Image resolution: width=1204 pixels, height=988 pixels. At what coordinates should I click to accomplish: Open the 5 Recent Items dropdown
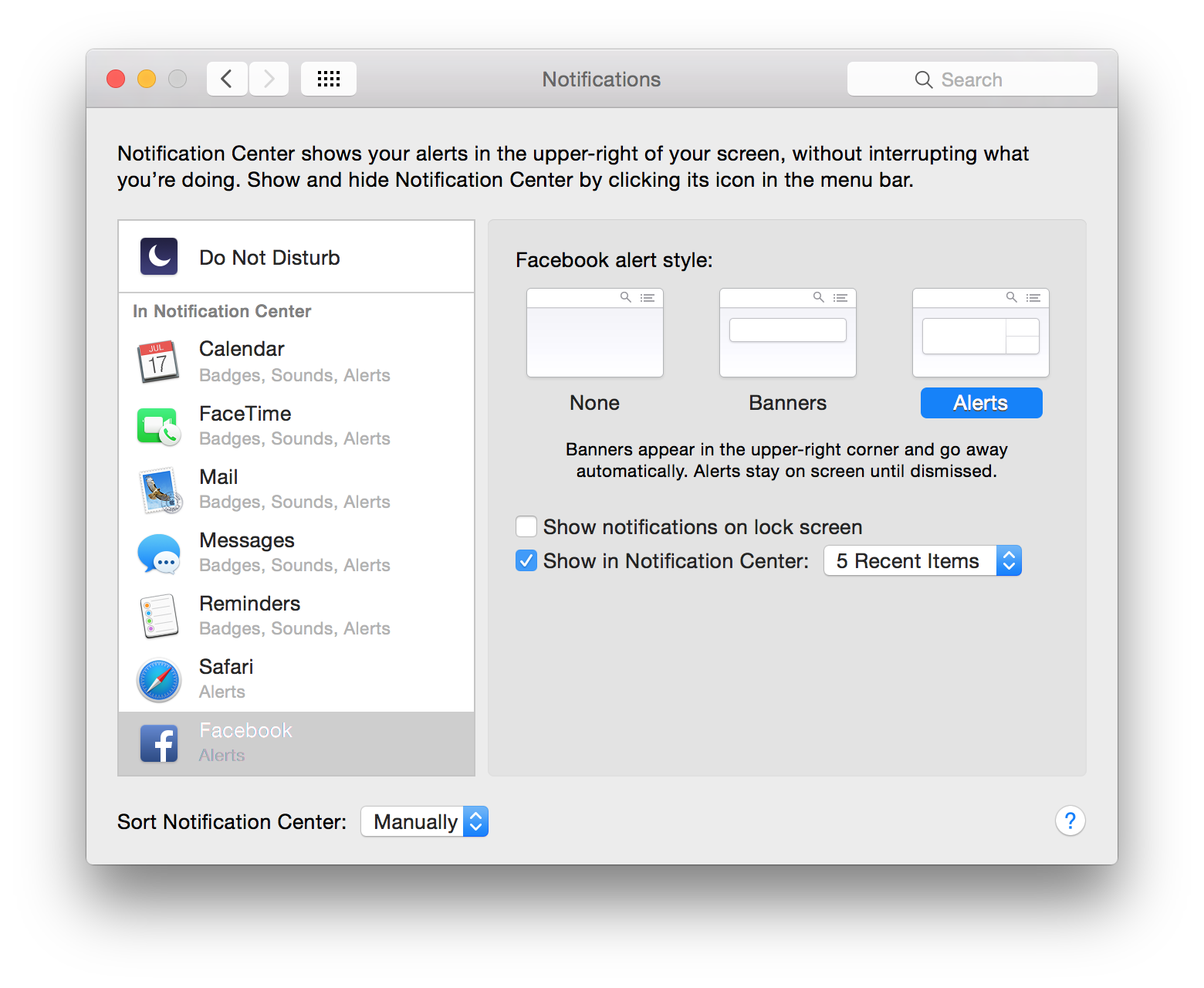tap(923, 560)
